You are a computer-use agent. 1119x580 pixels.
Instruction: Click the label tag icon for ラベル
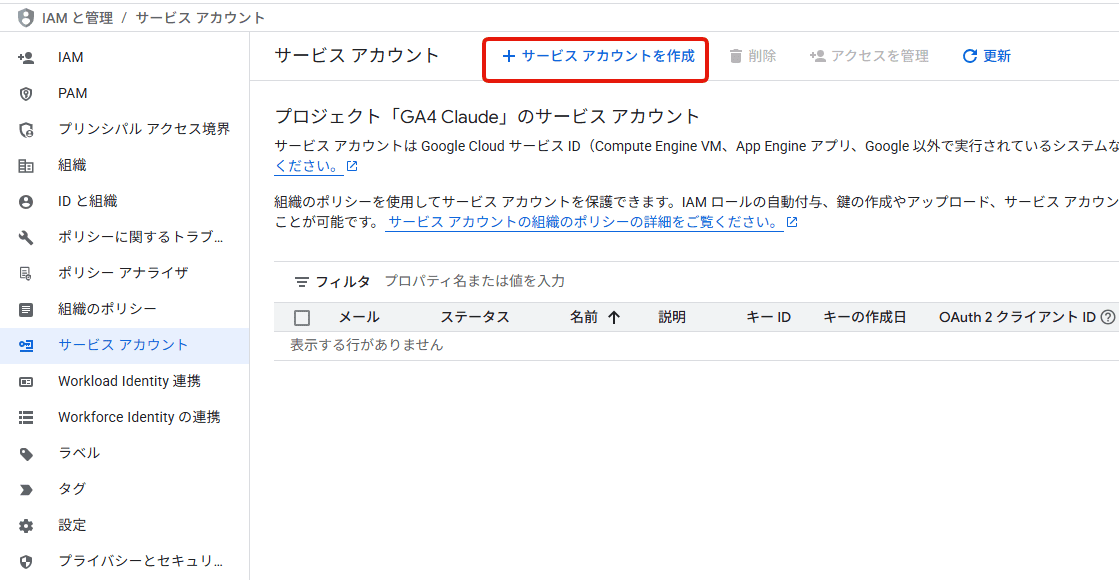coord(26,453)
